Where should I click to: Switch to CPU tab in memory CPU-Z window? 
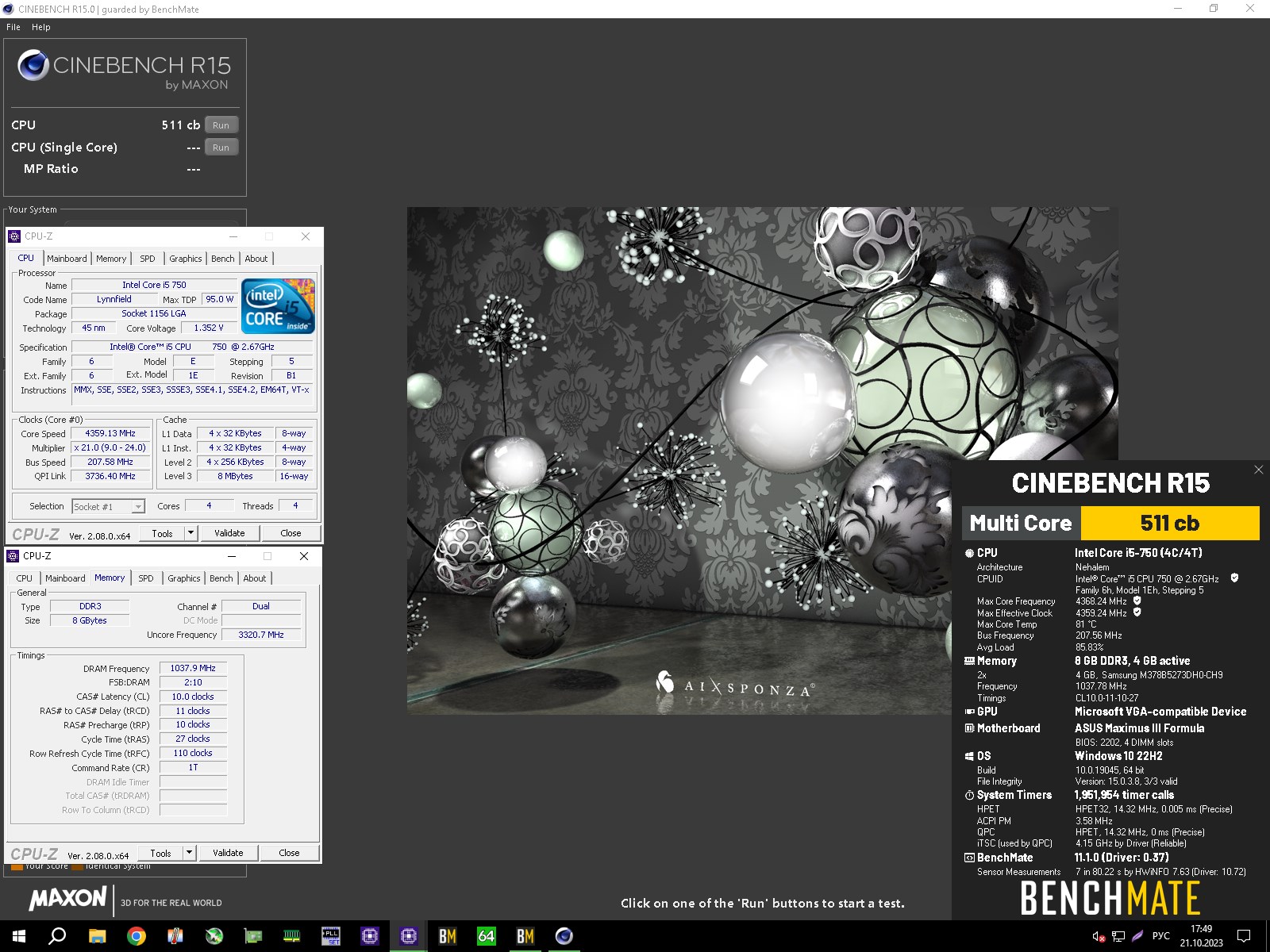pos(25,578)
